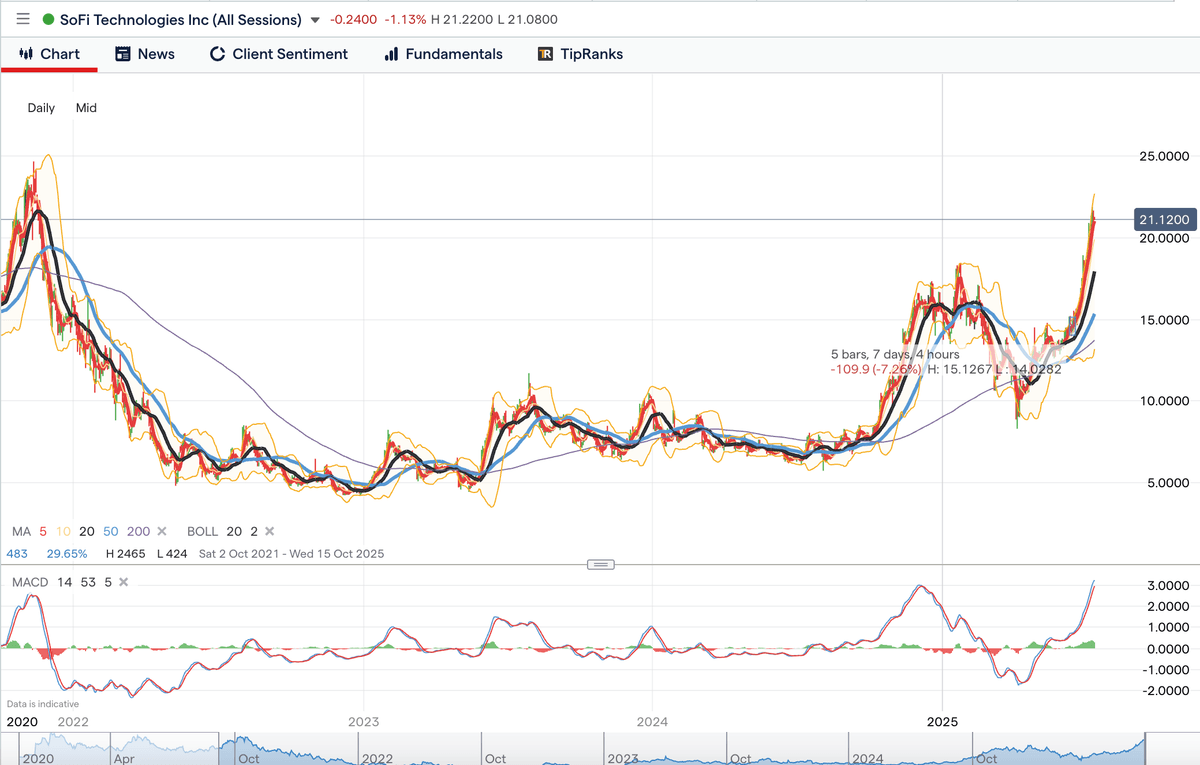Image resolution: width=1200 pixels, height=765 pixels.
Task: Click the 3.0000 MACD axis label
Action: [1166, 585]
